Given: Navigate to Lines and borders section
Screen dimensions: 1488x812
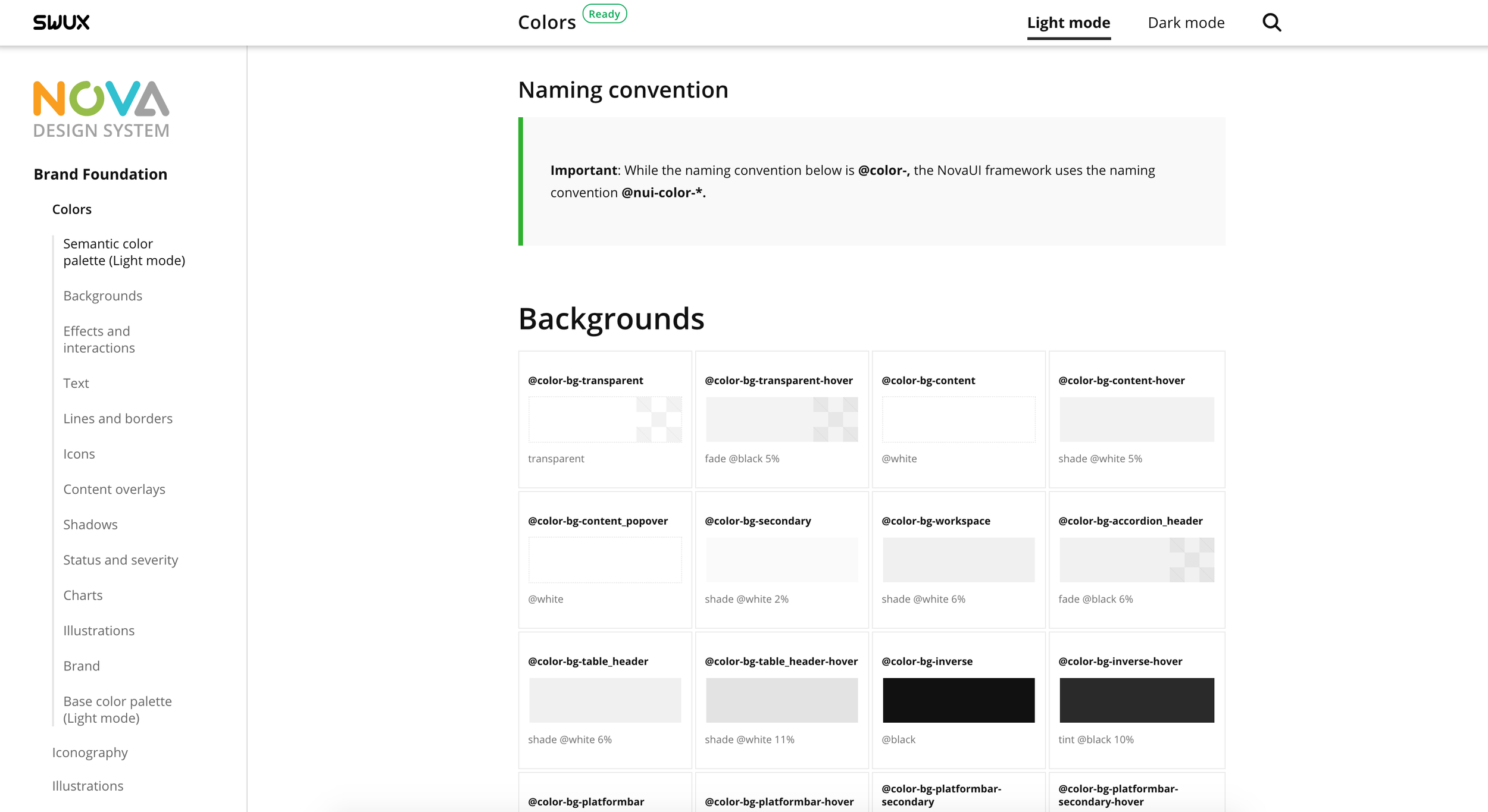Looking at the screenshot, I should point(118,418).
